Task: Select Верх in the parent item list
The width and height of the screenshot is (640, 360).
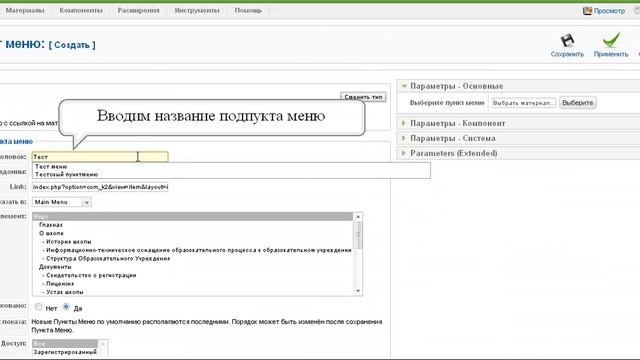Action: coord(193,216)
